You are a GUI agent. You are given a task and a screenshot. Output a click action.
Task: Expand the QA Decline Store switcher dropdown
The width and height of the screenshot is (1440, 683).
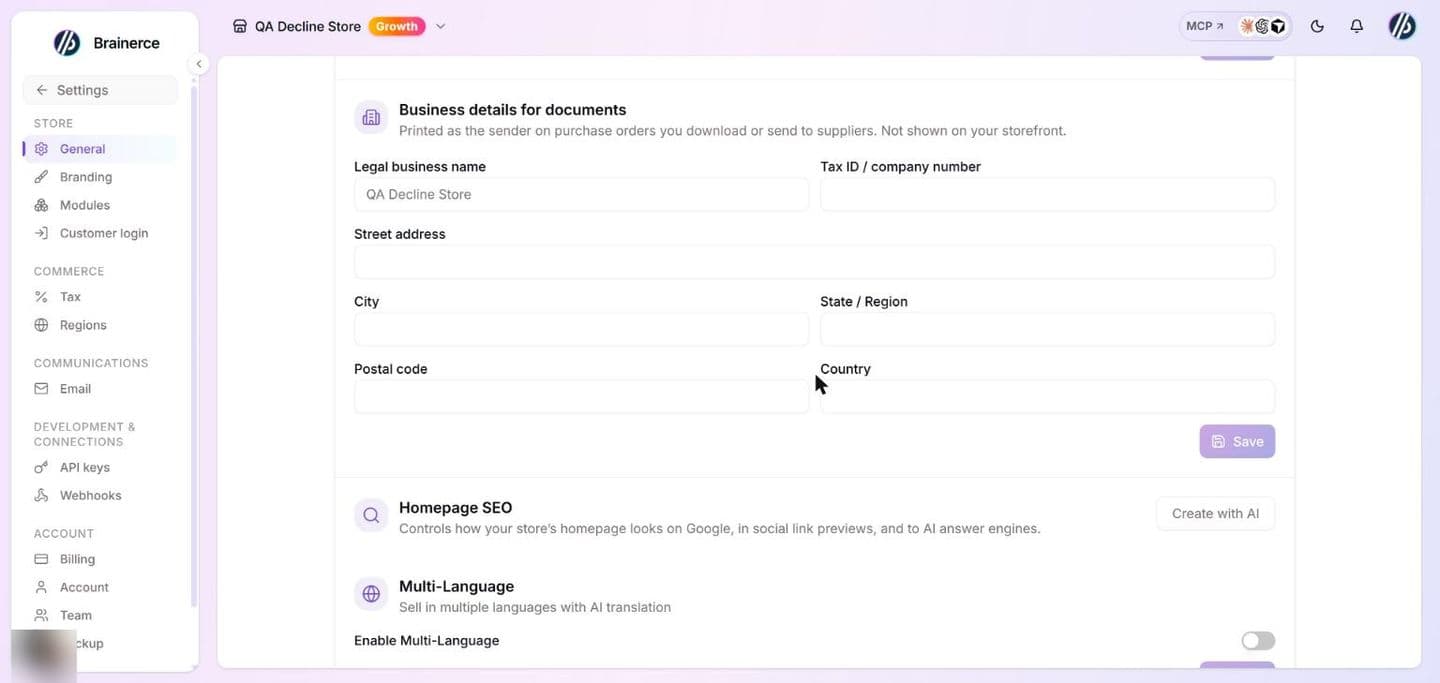click(441, 27)
